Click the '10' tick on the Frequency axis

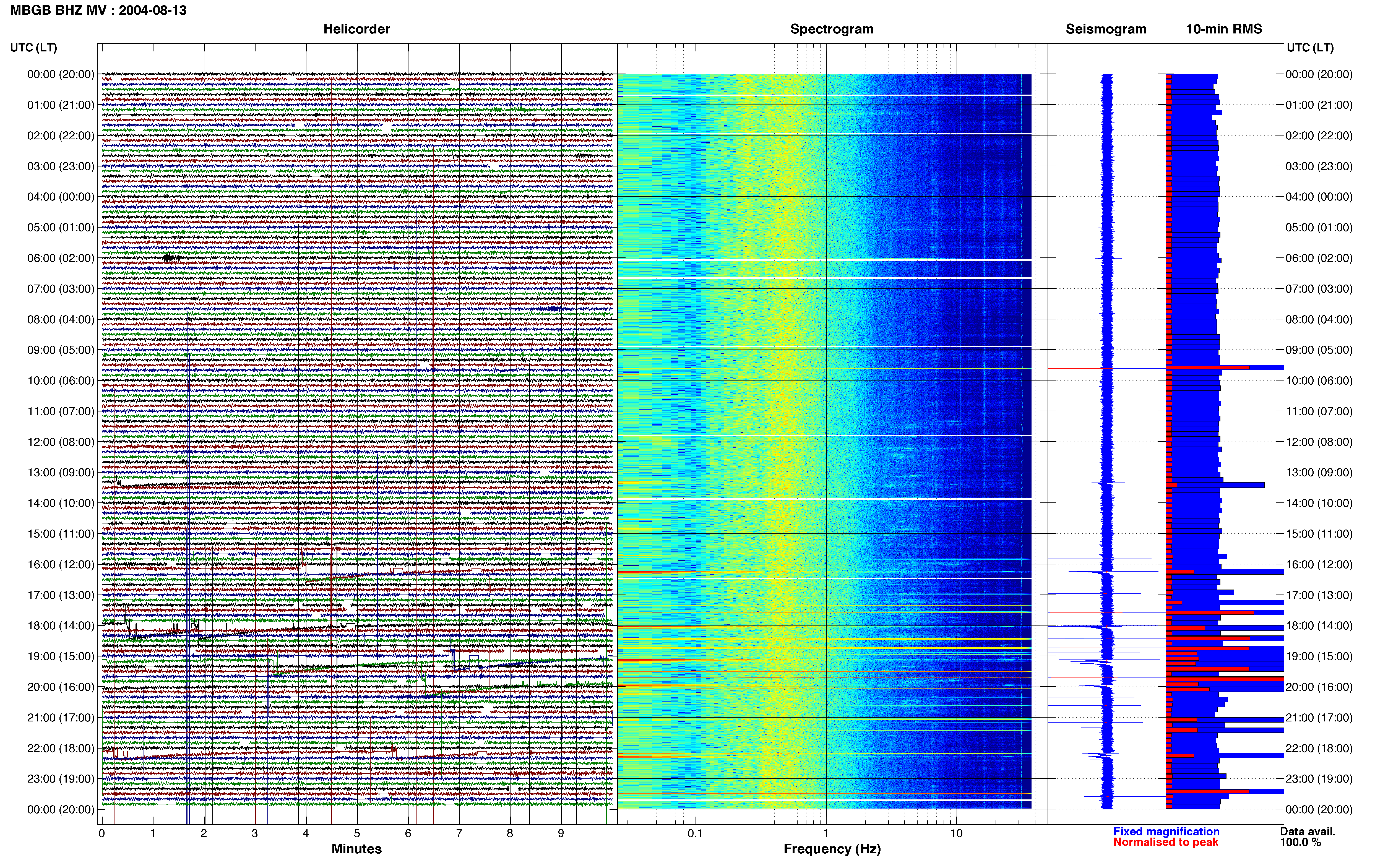click(956, 833)
